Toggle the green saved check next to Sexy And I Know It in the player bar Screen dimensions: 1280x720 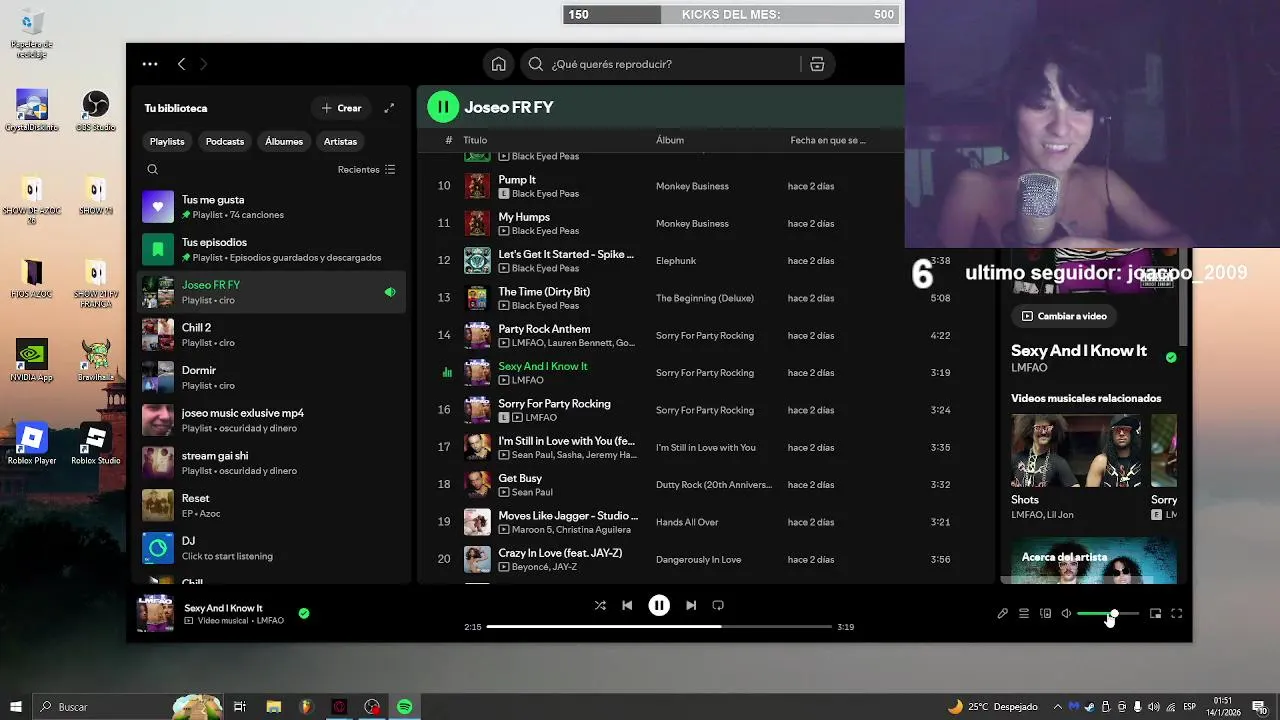tap(304, 614)
